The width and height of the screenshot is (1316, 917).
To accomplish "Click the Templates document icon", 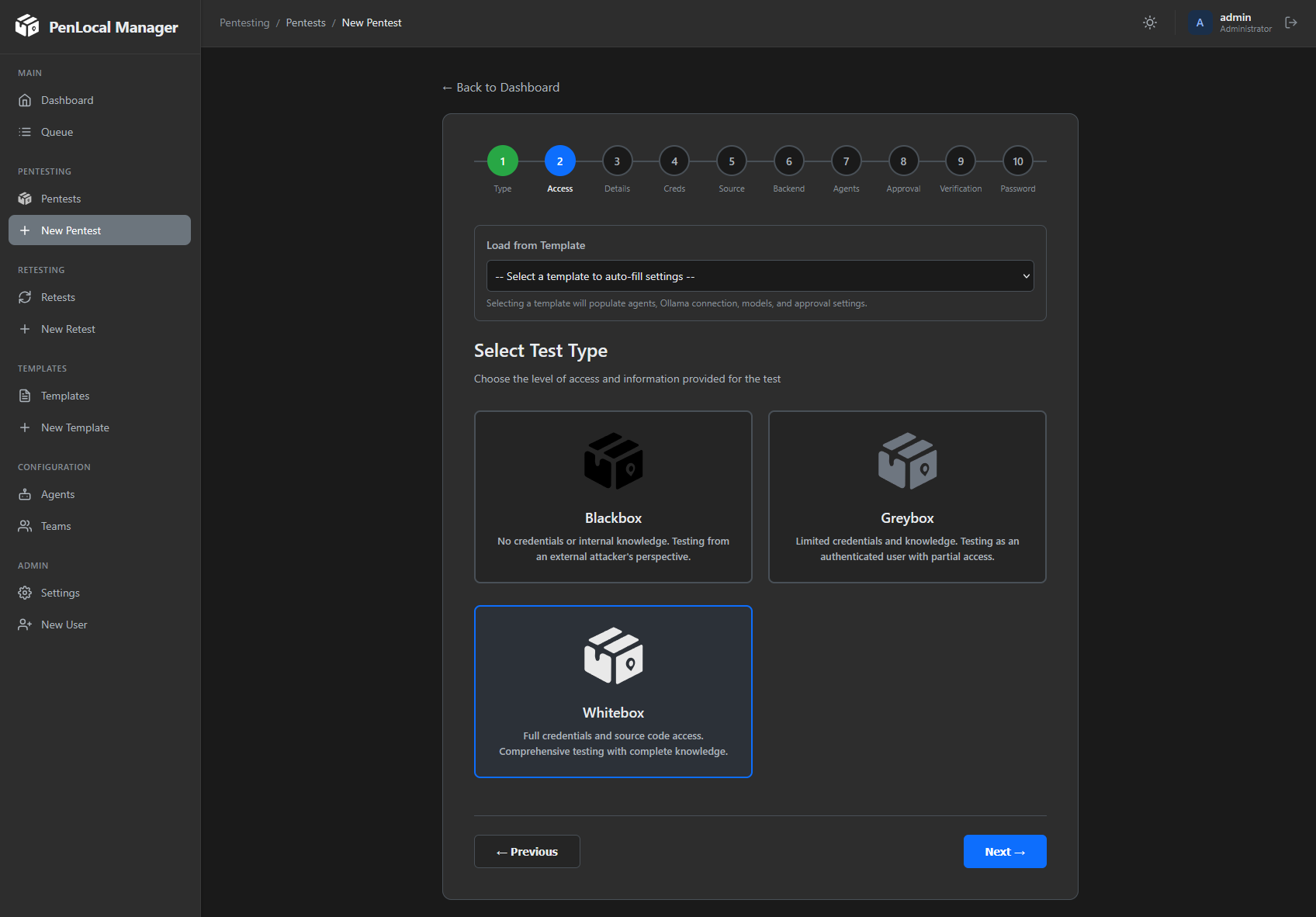I will click(x=26, y=396).
